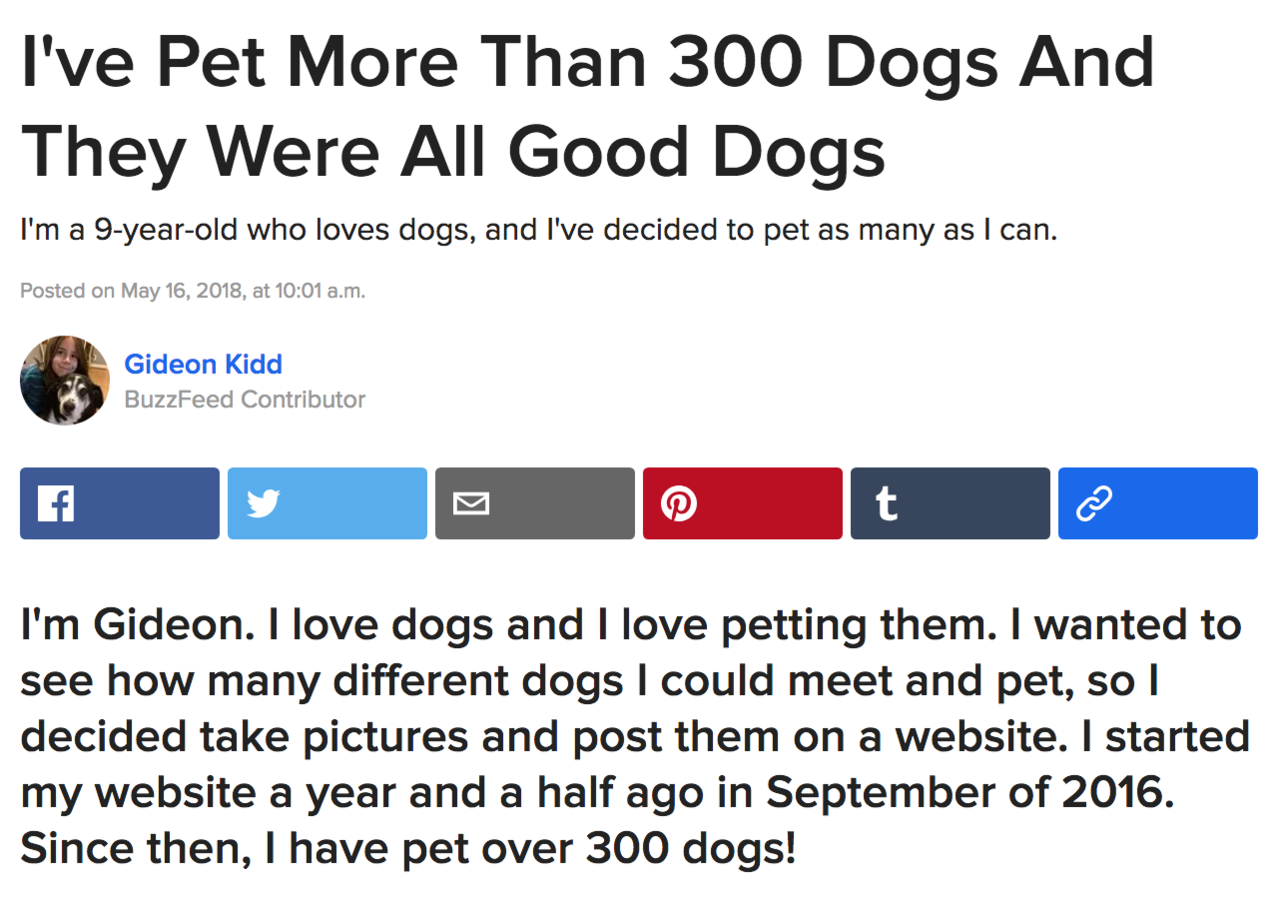Open the author's round profile photo
This screenshot has width=1280, height=903.
point(64,380)
